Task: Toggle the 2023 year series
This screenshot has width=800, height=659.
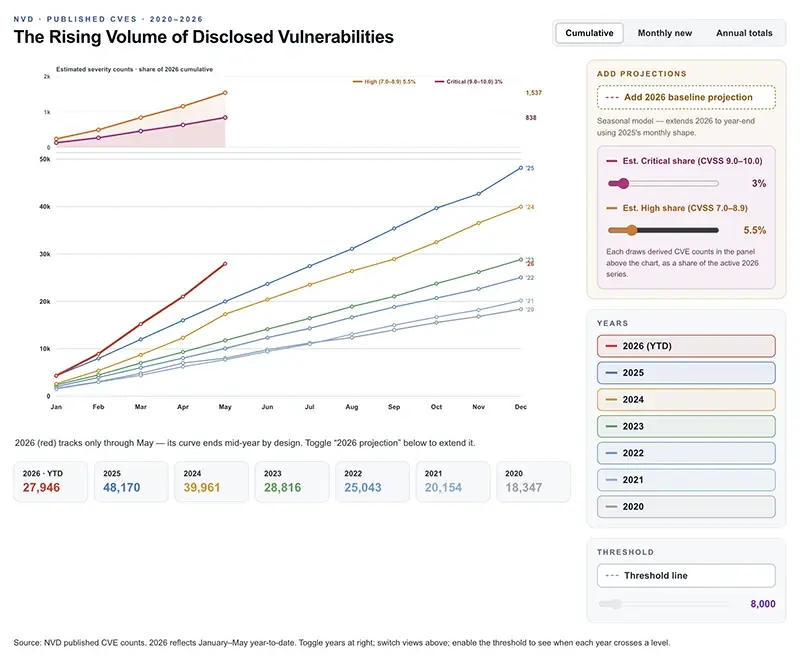Action: click(x=686, y=426)
